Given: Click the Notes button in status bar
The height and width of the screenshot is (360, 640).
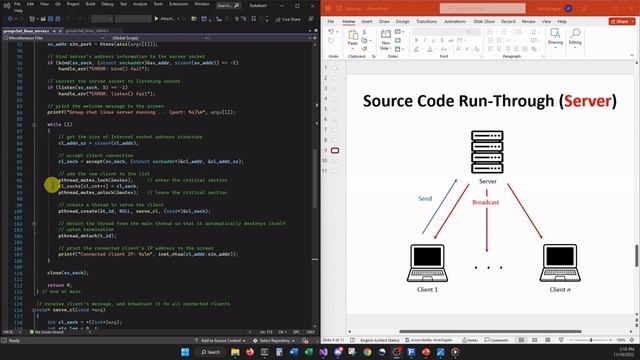Looking at the screenshot, I should point(470,340).
